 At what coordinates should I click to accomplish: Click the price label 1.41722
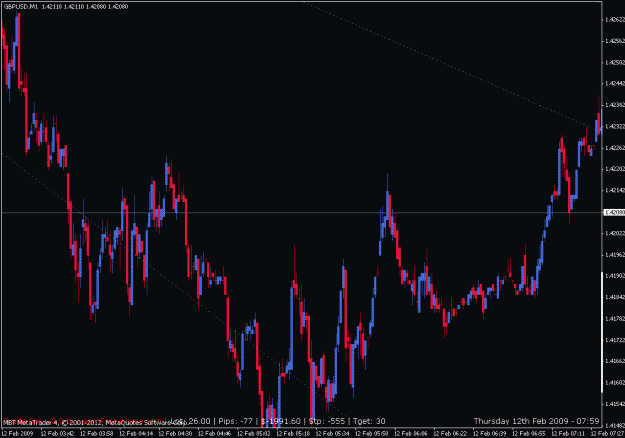[x=615, y=340]
